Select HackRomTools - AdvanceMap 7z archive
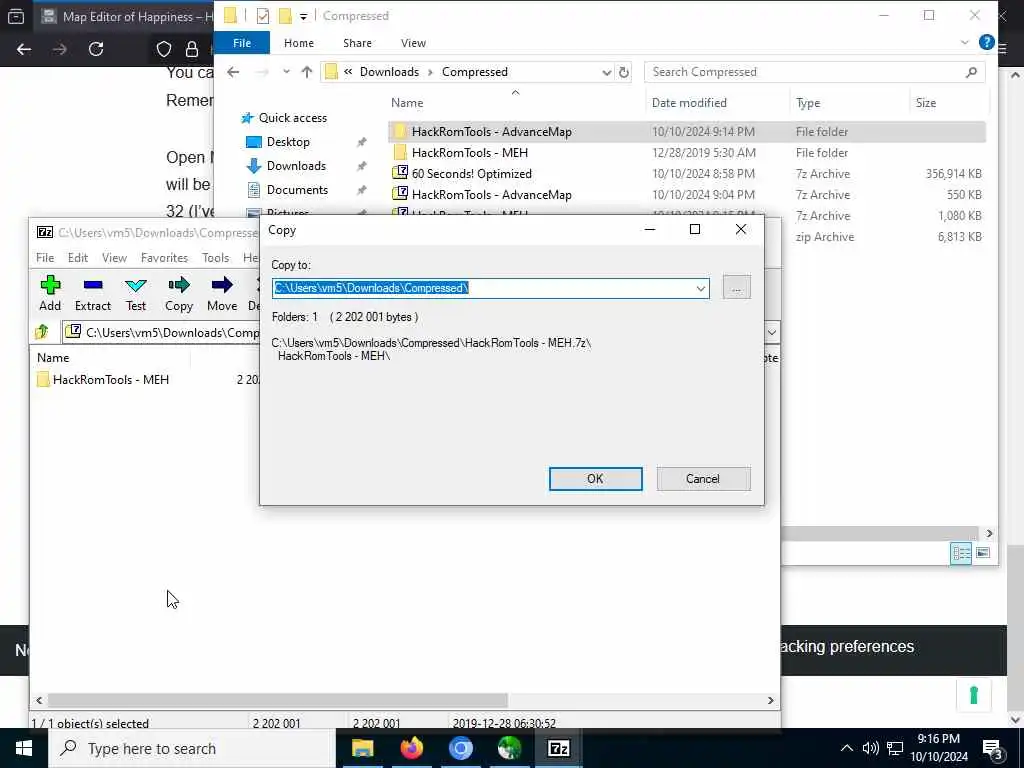Viewport: 1024px width, 768px height. pyautogui.click(x=492, y=195)
